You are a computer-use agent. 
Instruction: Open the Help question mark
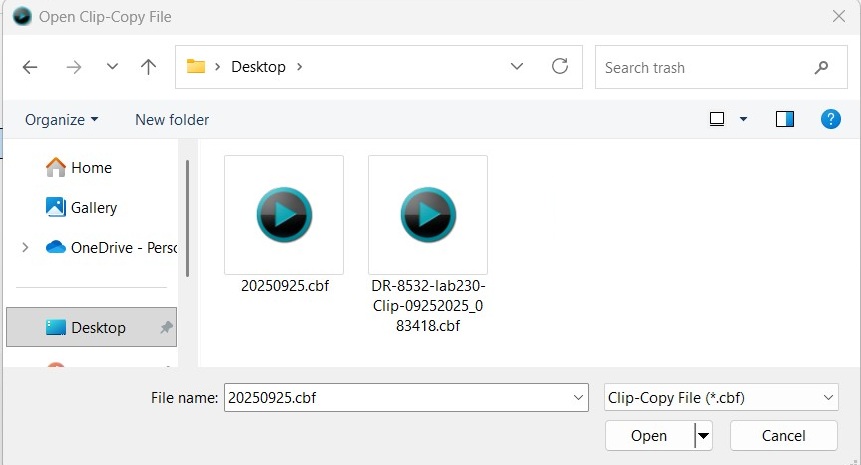[831, 119]
